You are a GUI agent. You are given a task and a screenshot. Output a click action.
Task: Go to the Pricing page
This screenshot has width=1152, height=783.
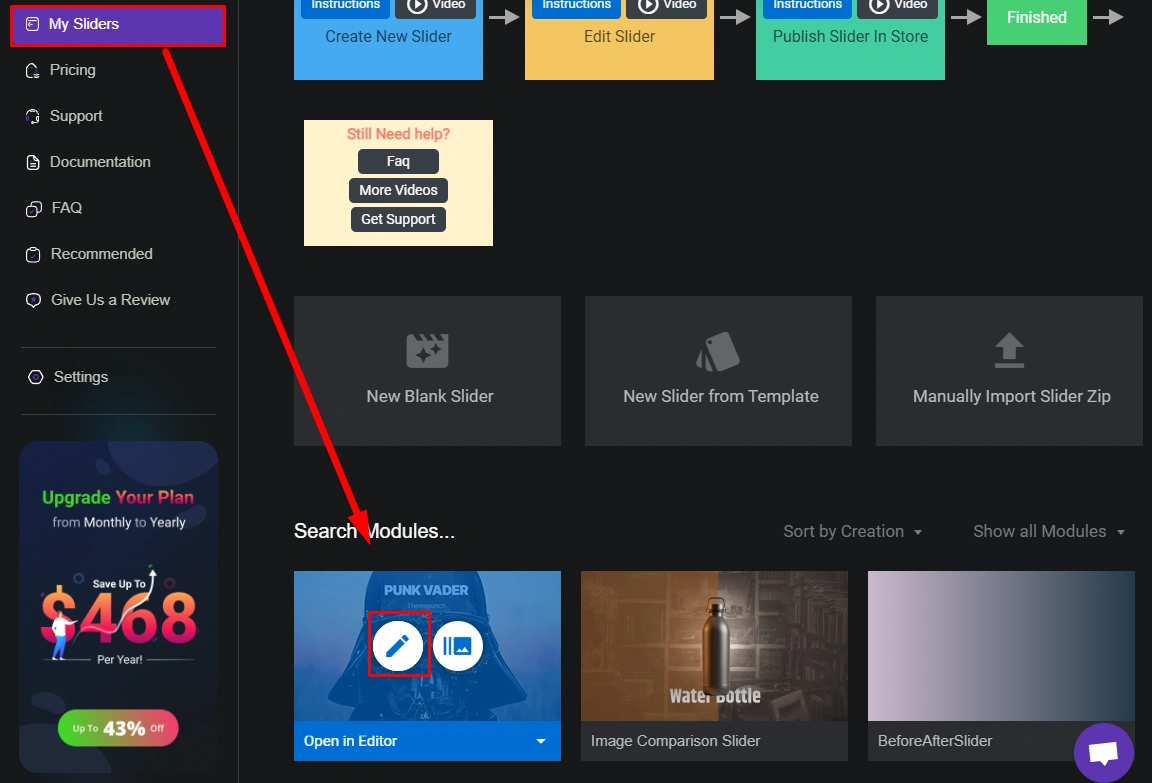click(x=72, y=70)
